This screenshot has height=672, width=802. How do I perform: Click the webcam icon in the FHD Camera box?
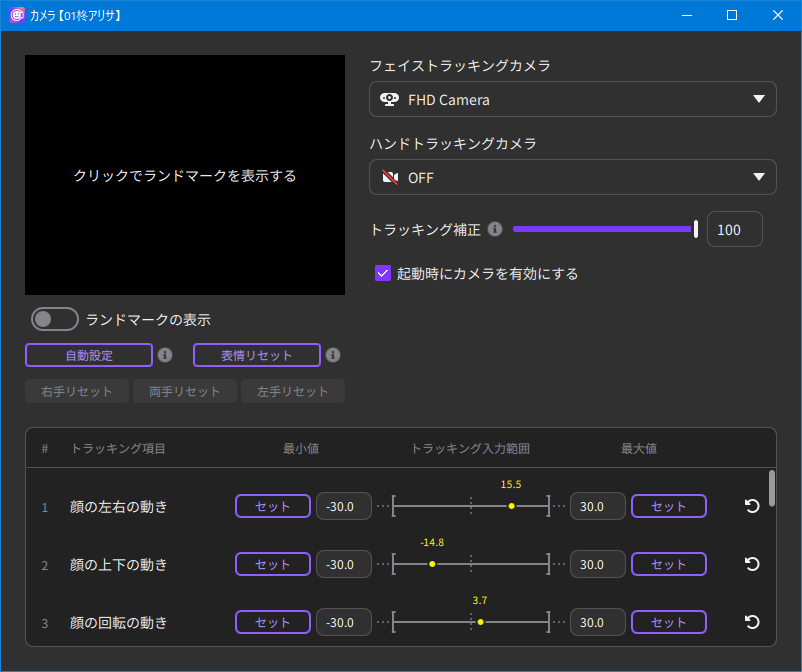(390, 100)
